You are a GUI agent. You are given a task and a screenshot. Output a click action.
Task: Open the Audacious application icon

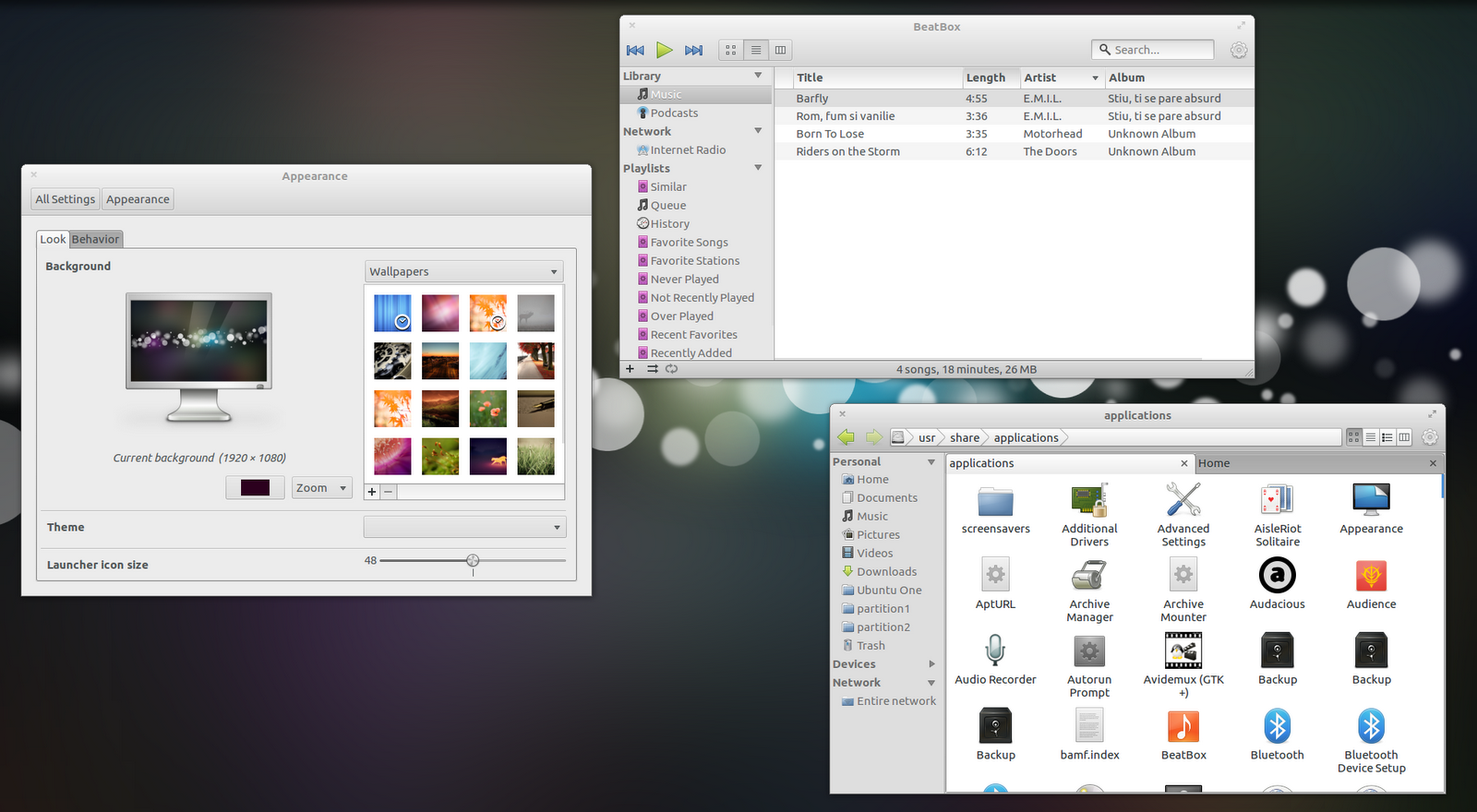pos(1277,576)
